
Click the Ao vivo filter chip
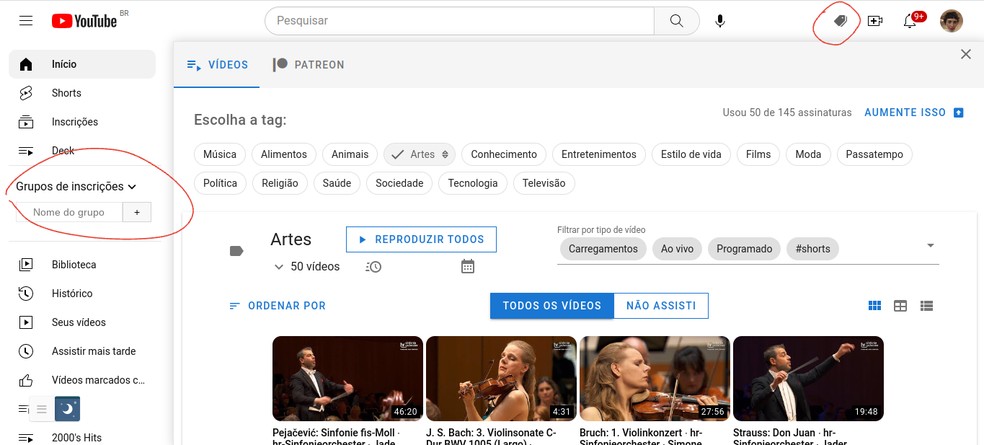click(677, 249)
